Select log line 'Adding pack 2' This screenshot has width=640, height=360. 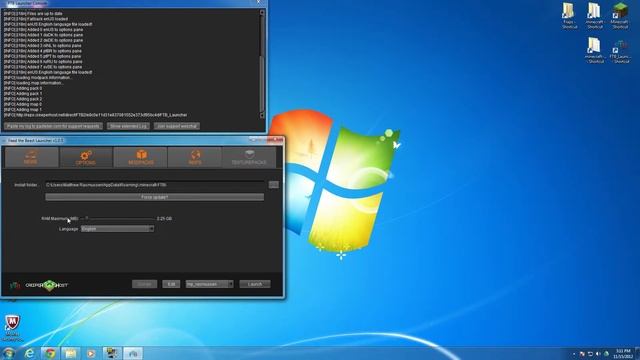23,99
